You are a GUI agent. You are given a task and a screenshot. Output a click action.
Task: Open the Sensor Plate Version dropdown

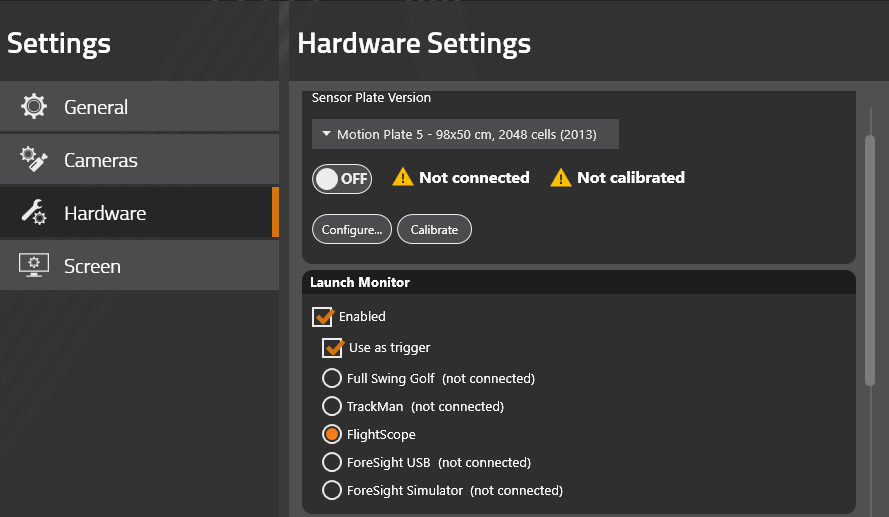point(465,134)
